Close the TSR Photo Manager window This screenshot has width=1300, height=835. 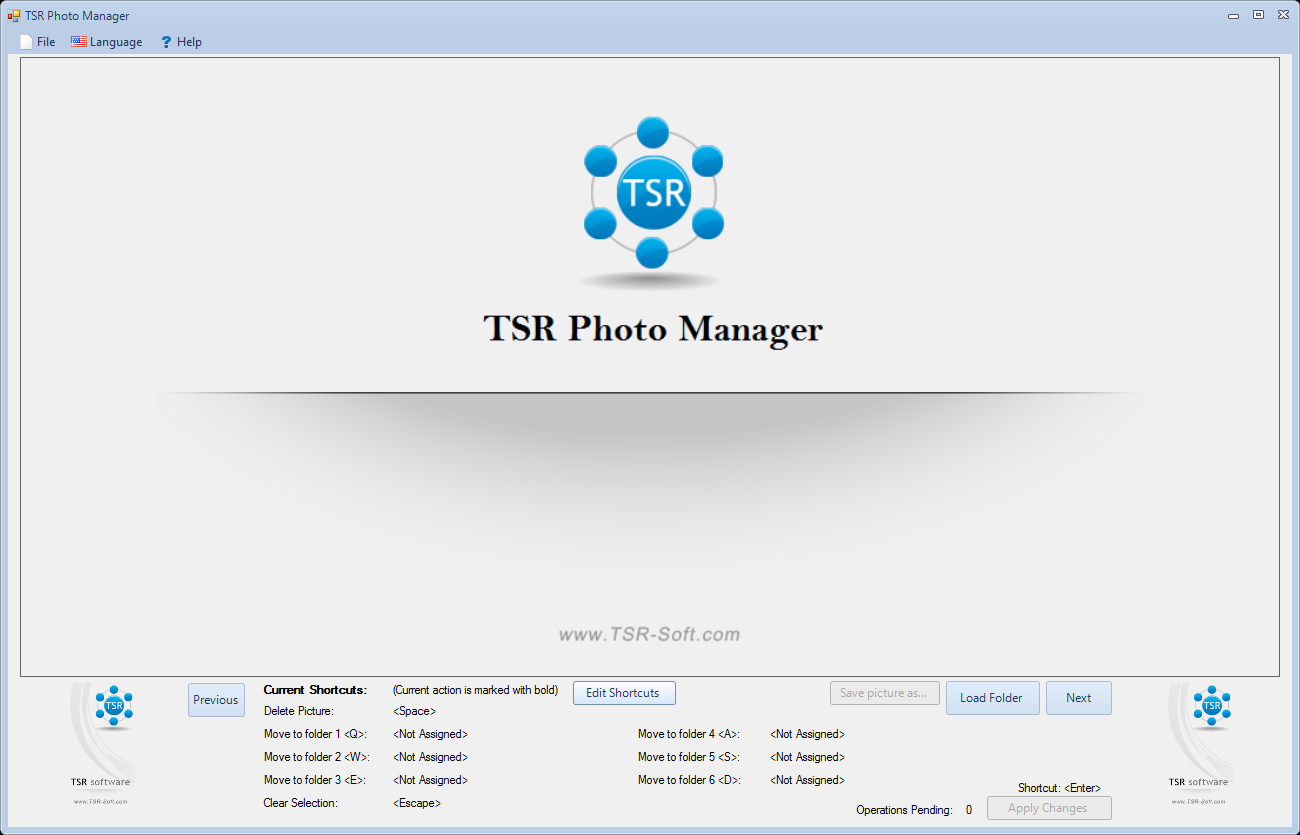(1282, 15)
